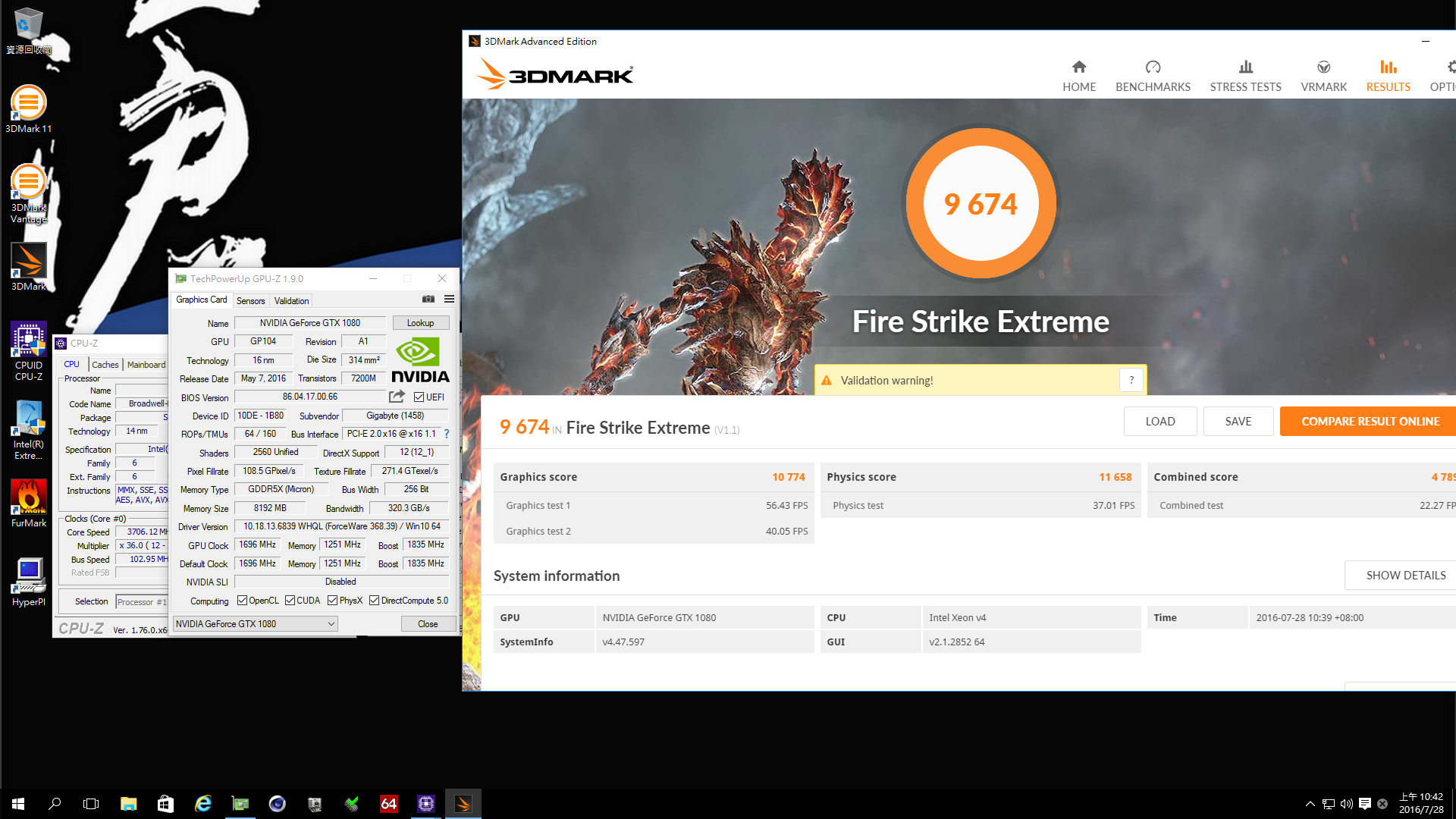Open CPUID CPU-Z desktop shortcut
This screenshot has width=1456, height=819.
coord(28,350)
